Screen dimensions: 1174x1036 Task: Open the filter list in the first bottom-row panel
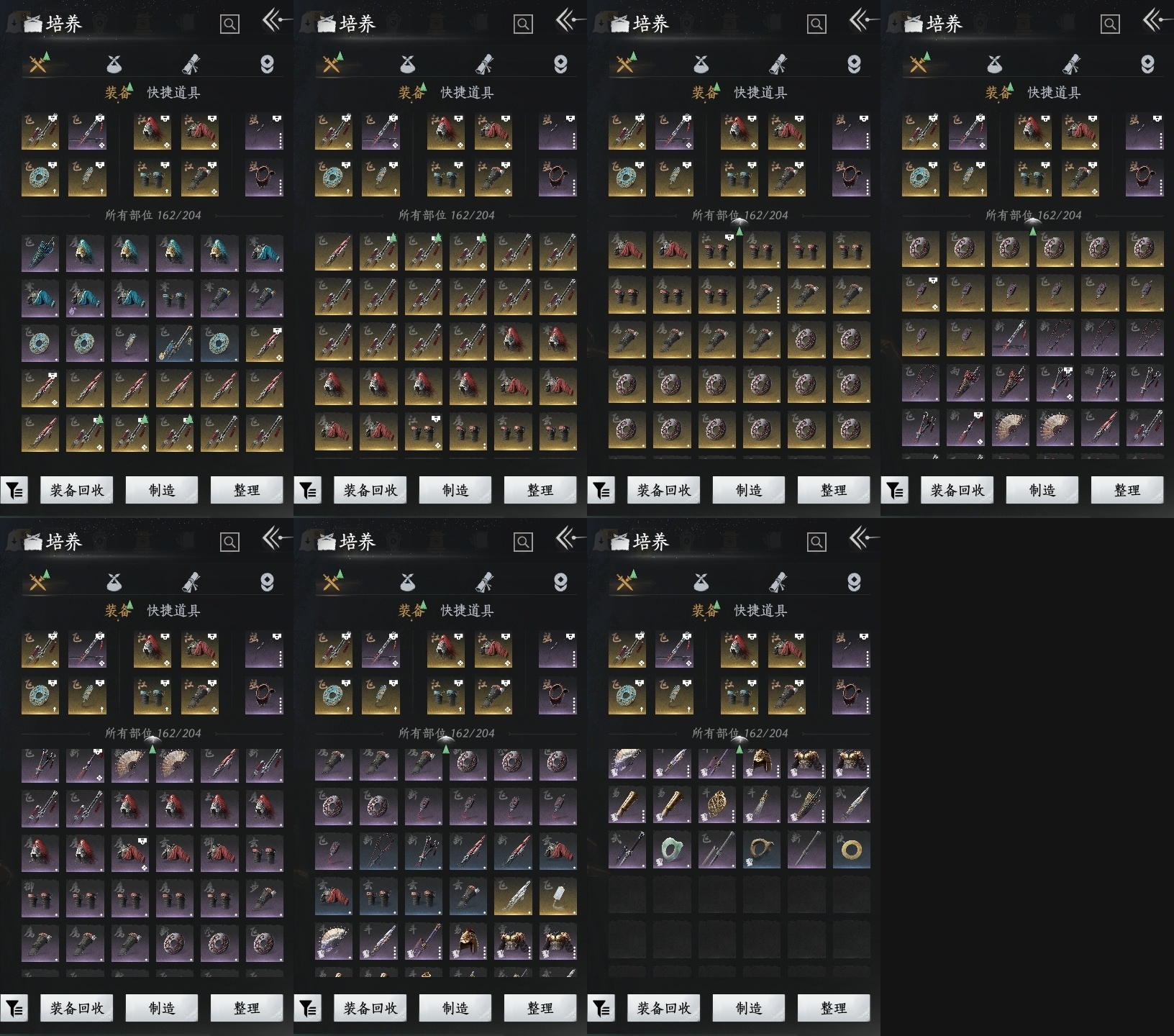click(x=14, y=1009)
